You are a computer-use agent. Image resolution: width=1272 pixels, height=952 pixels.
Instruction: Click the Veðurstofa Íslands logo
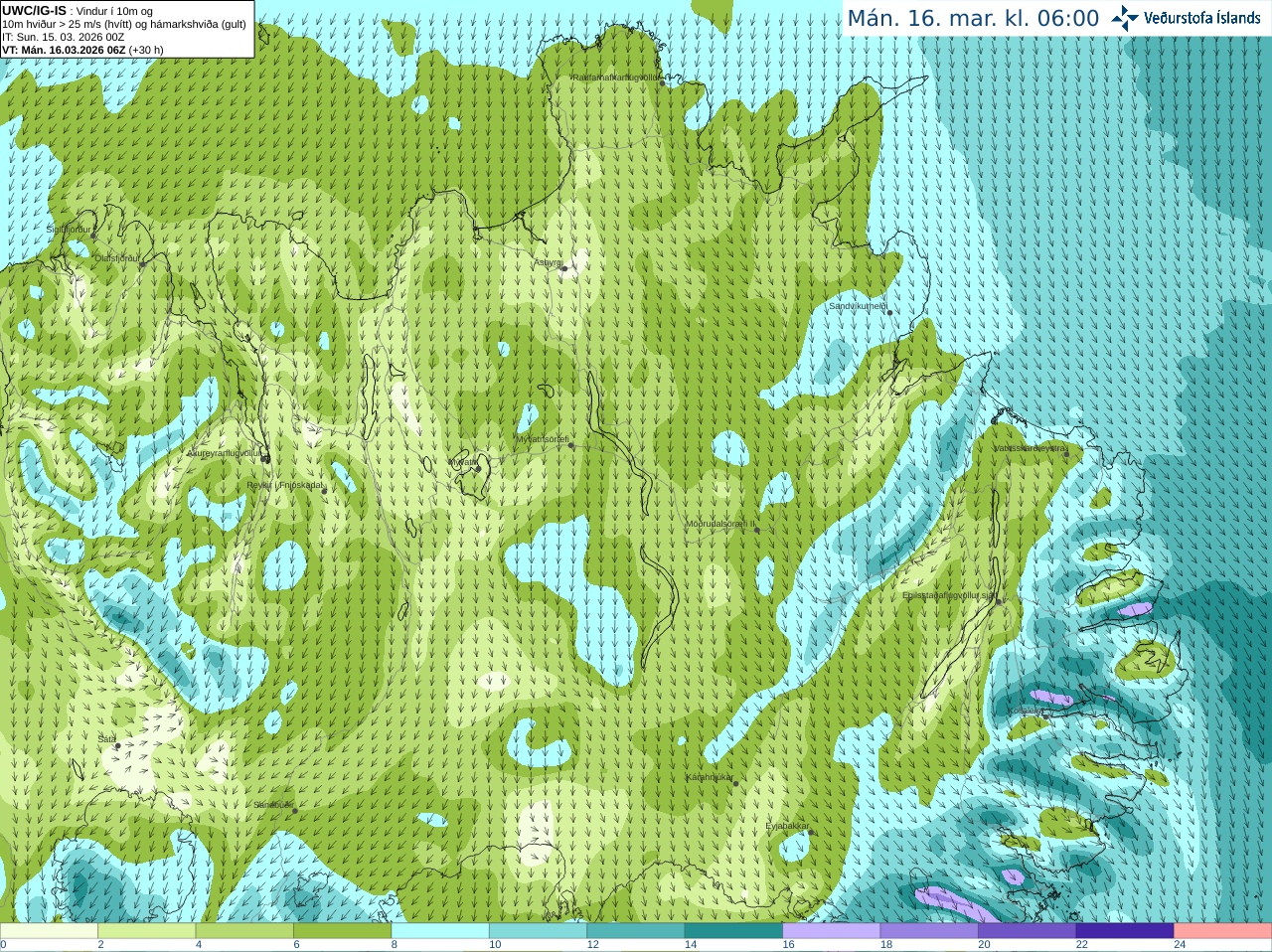pos(1186,18)
